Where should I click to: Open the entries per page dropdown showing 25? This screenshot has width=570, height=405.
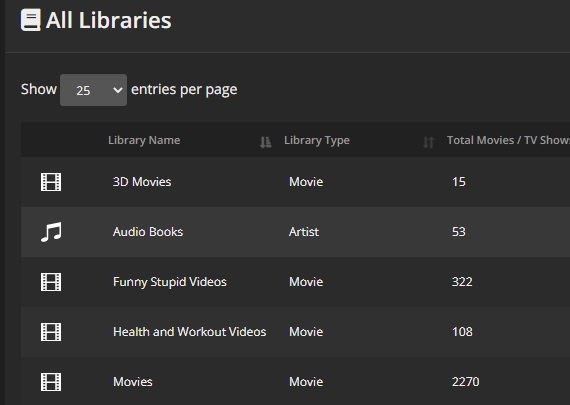tap(93, 90)
